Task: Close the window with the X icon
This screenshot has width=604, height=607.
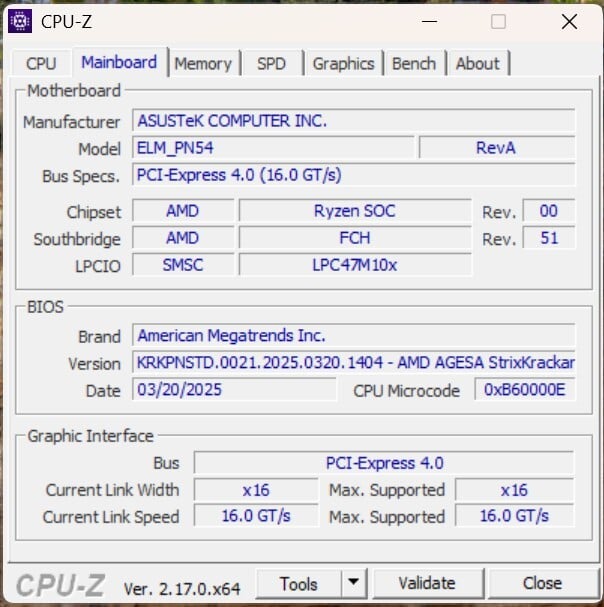Action: point(567,21)
